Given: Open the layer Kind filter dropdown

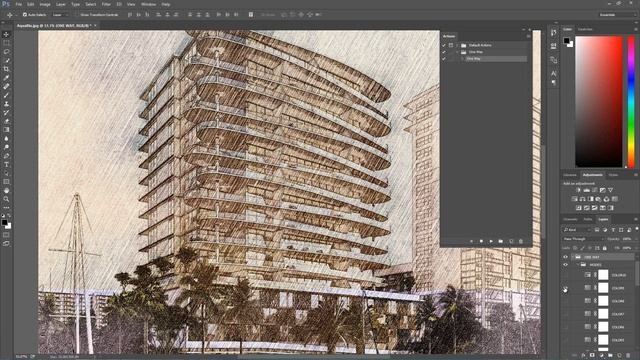Looking at the screenshot, I should (x=577, y=230).
